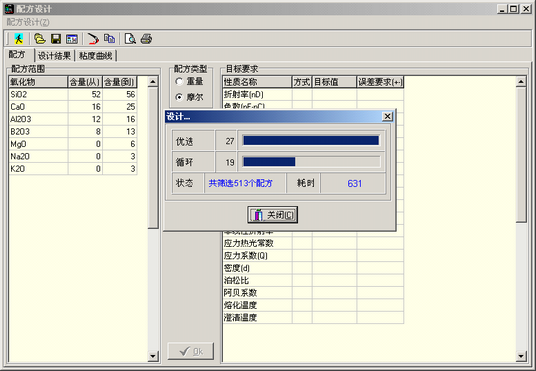Click down arrow of 配方范围 scrollbar
The height and width of the screenshot is (371, 536).
click(153, 356)
